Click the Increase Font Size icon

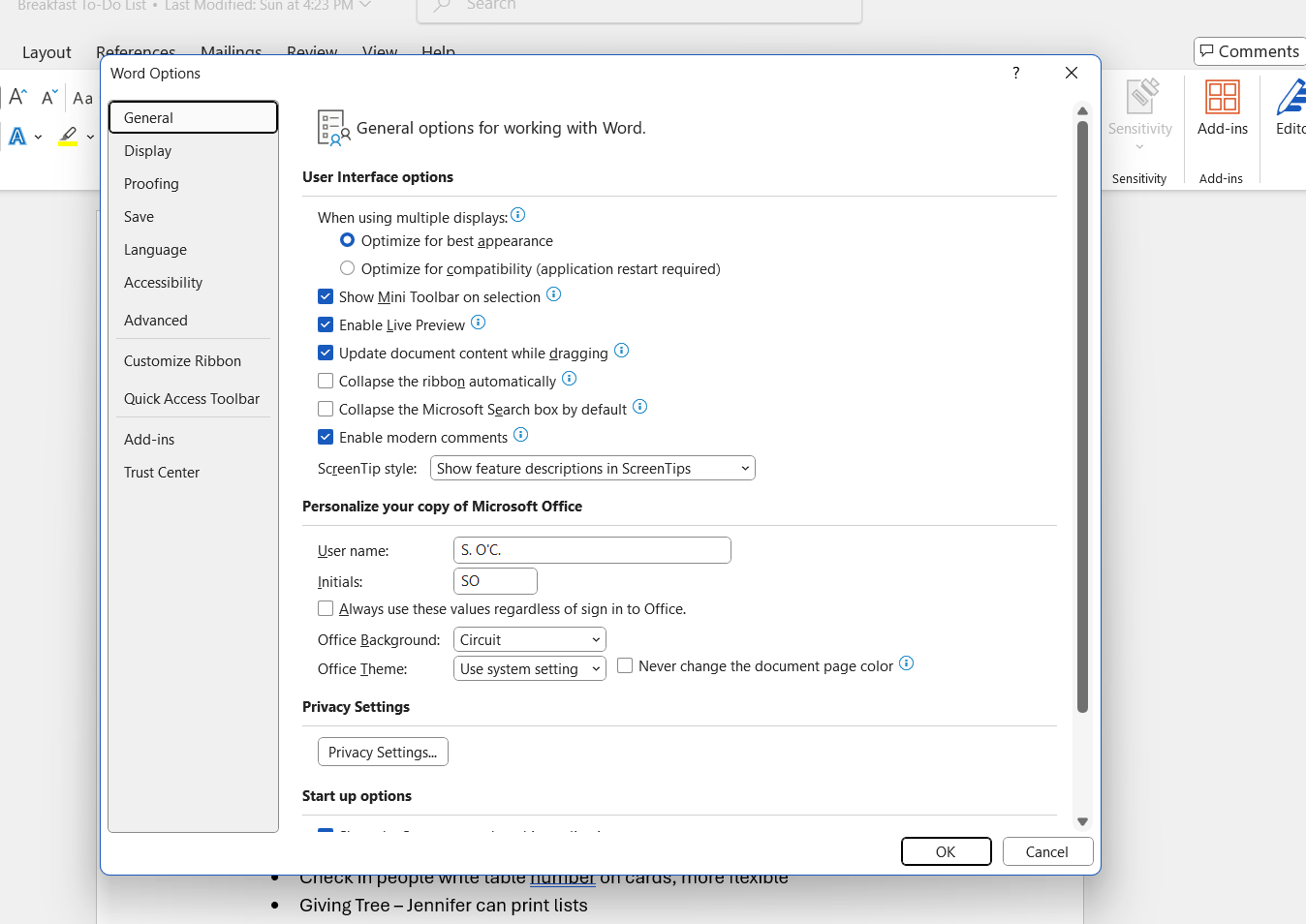[16, 96]
